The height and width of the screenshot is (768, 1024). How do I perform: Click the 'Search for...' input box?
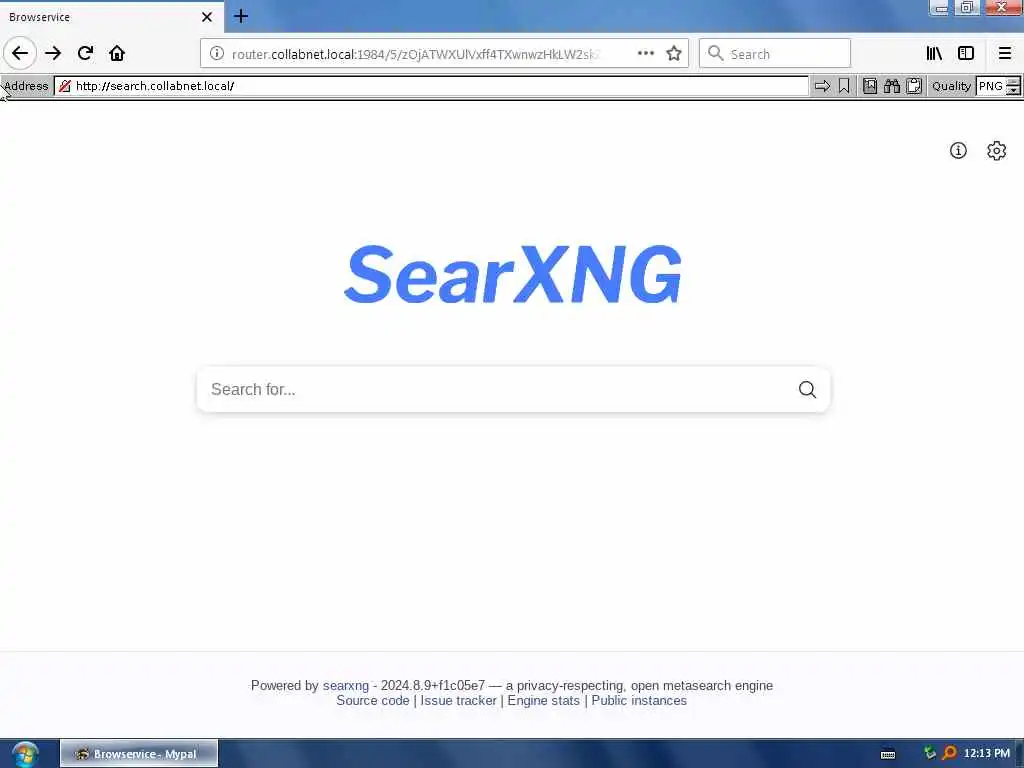tap(496, 390)
